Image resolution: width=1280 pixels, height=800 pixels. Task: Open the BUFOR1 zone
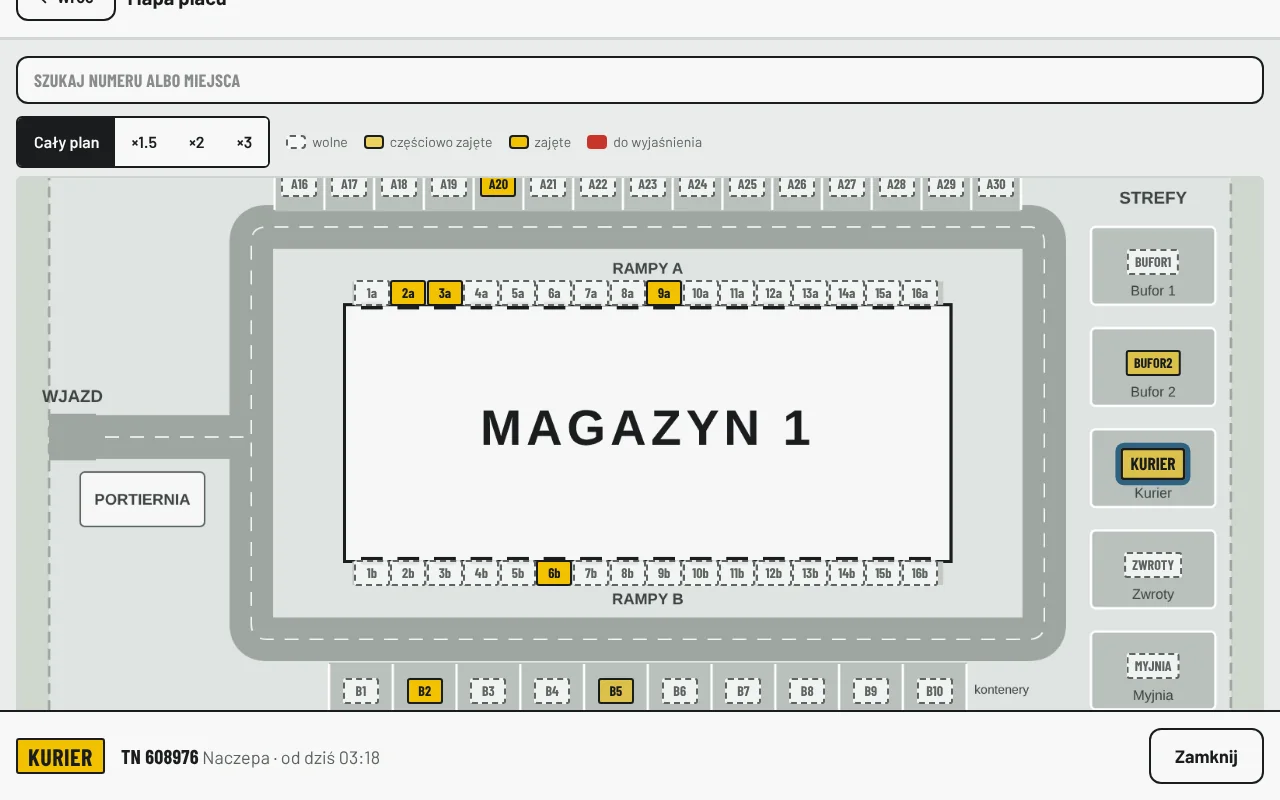point(1153,263)
